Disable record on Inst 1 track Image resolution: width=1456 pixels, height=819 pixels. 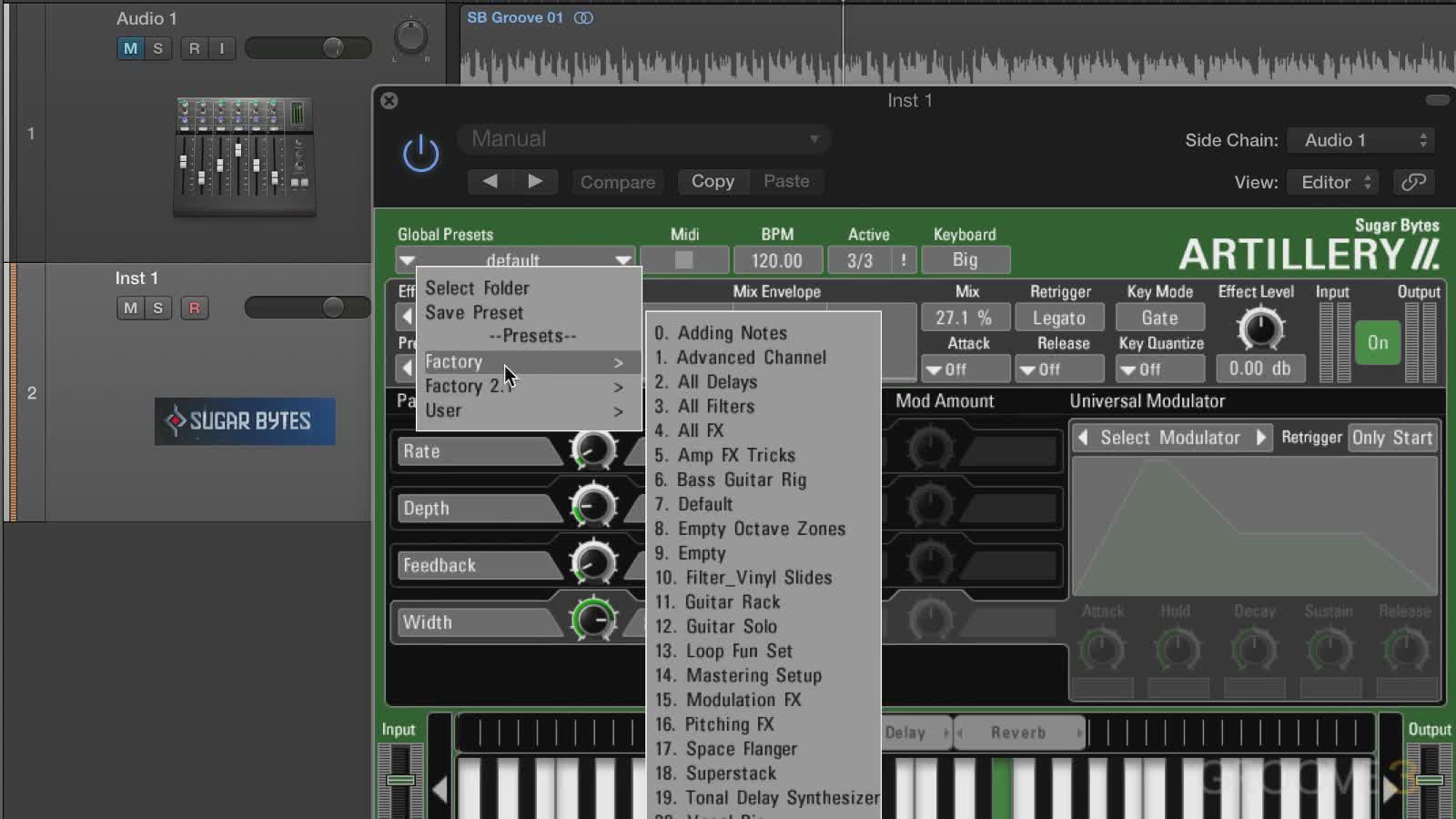[194, 308]
